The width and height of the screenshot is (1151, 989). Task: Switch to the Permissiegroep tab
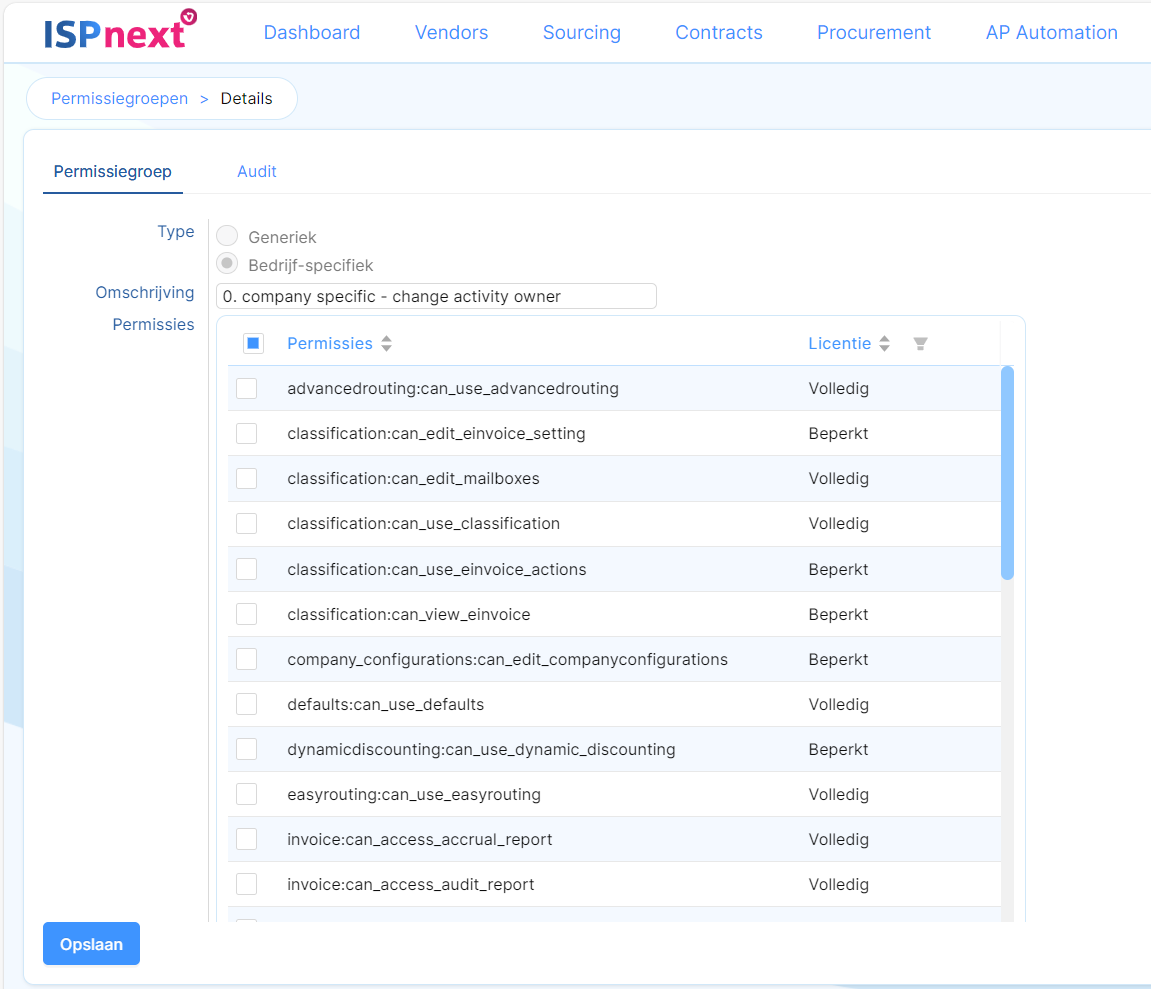pos(112,171)
